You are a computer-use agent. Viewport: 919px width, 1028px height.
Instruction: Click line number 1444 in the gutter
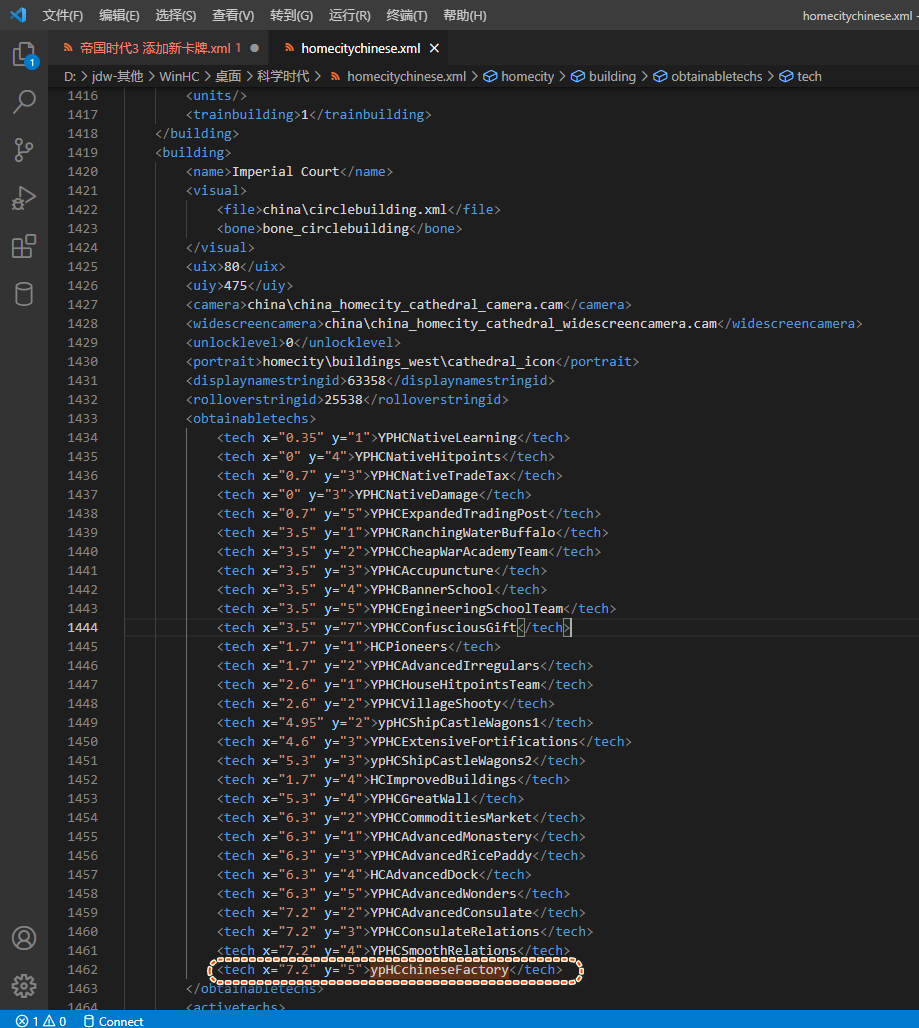point(83,628)
